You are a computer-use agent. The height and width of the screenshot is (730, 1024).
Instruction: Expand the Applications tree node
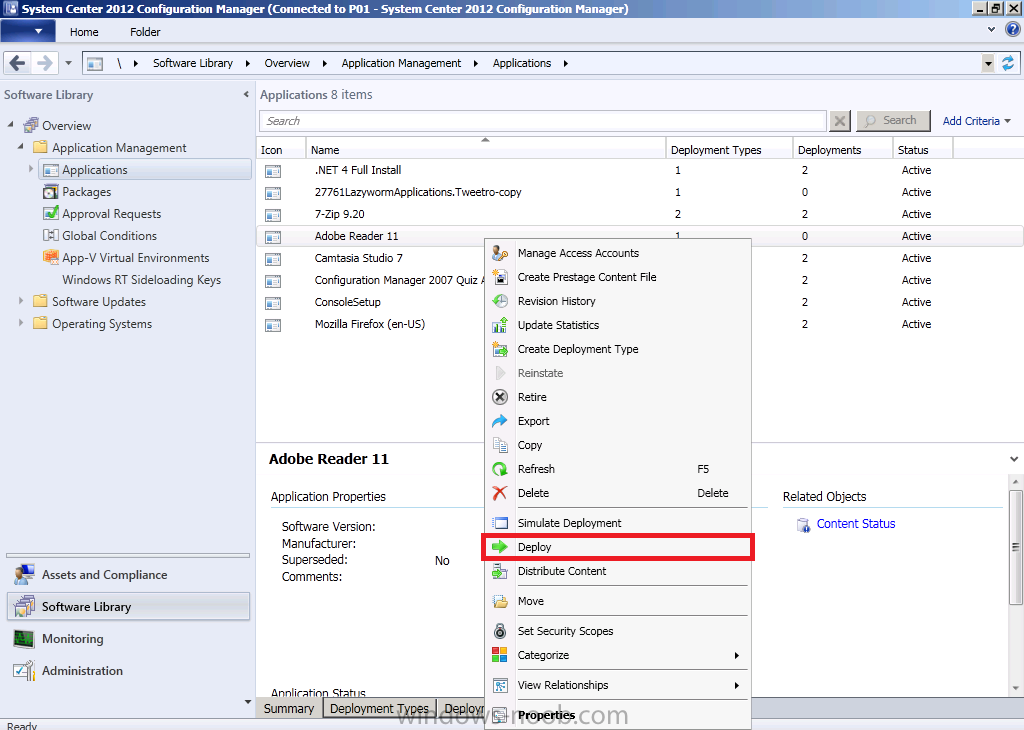pyautogui.click(x=31, y=168)
